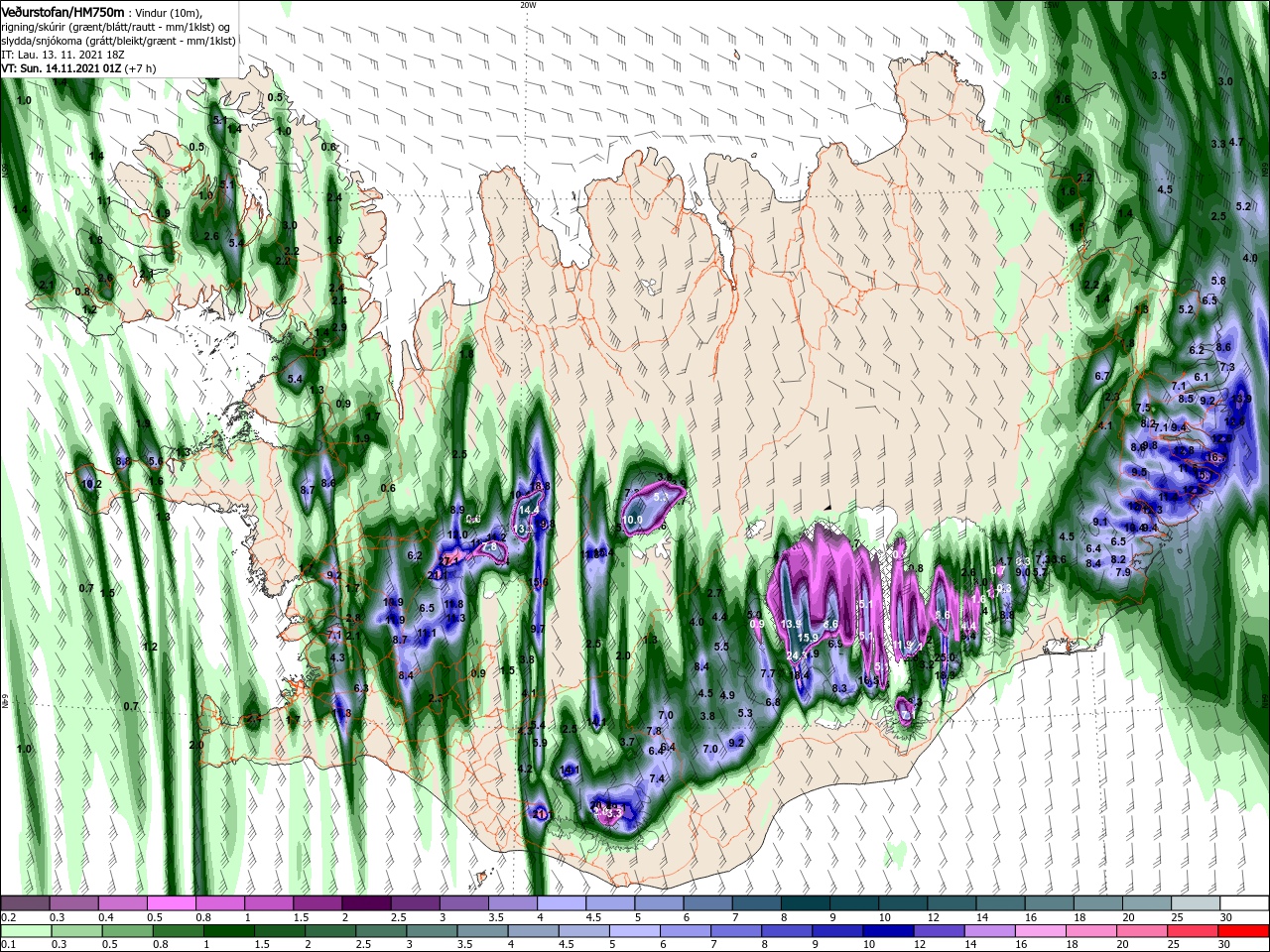Screen dimensions: 1270x952
Task: Pick the bottom-row grey-green swatch labeled 3
Action: coord(431,931)
